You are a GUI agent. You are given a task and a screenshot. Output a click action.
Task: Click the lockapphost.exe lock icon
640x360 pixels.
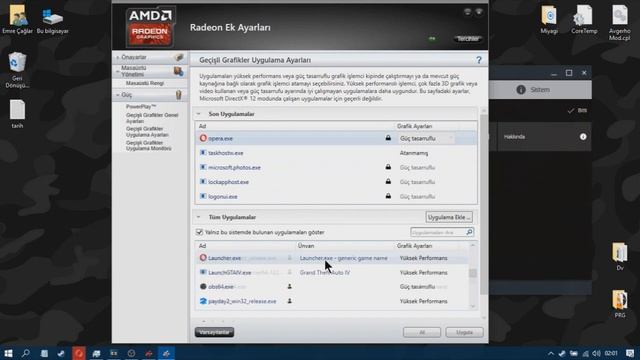pyautogui.click(x=388, y=182)
